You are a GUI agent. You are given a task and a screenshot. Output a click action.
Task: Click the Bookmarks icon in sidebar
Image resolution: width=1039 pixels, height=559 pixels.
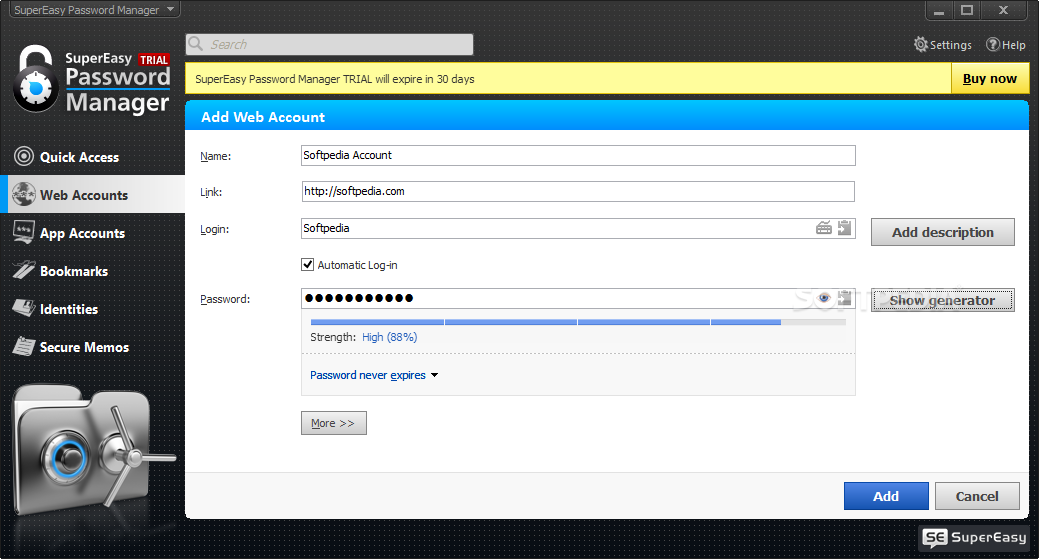24,270
